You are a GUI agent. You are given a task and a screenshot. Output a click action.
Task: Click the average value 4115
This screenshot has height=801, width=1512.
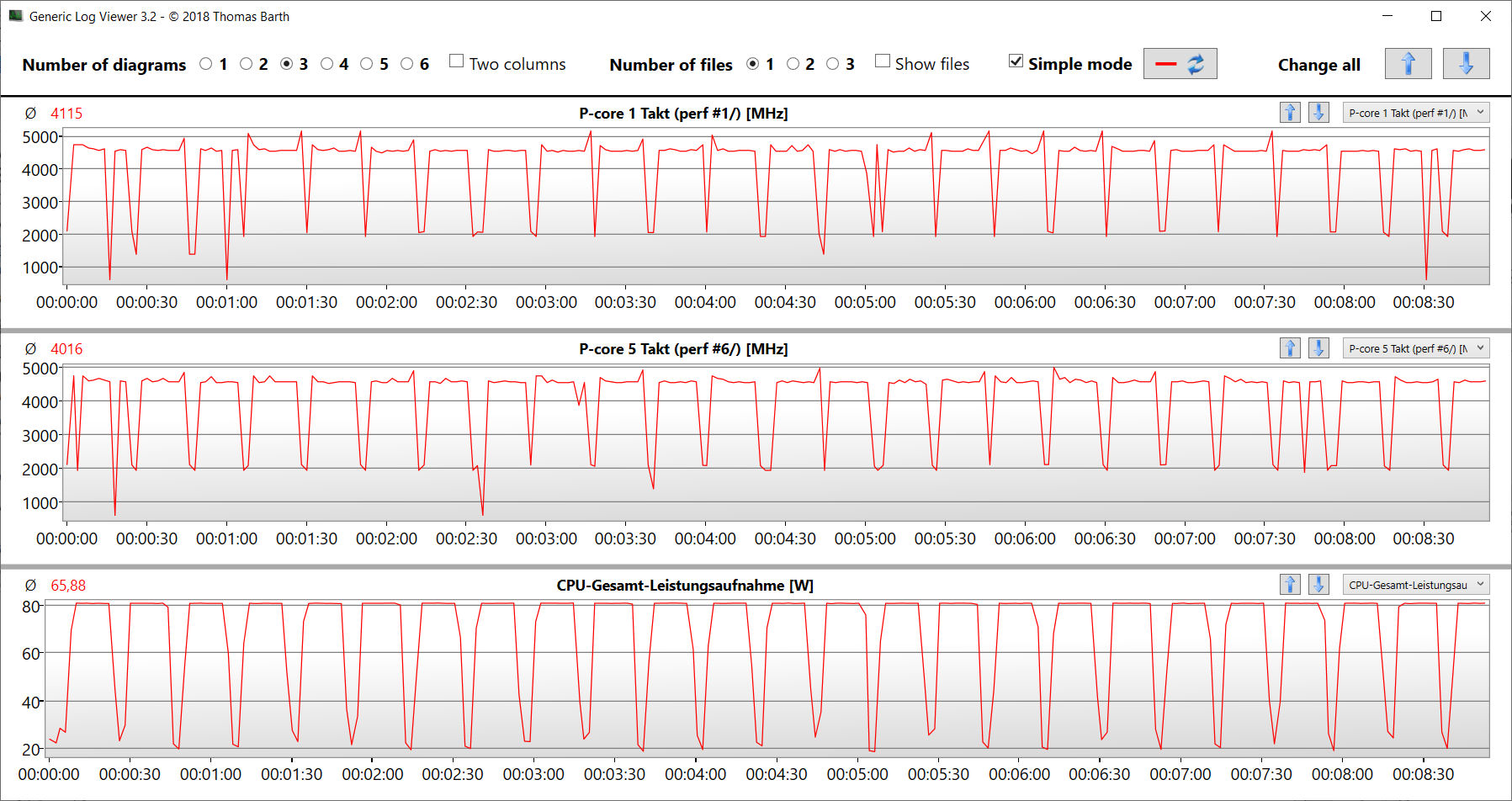tap(66, 114)
